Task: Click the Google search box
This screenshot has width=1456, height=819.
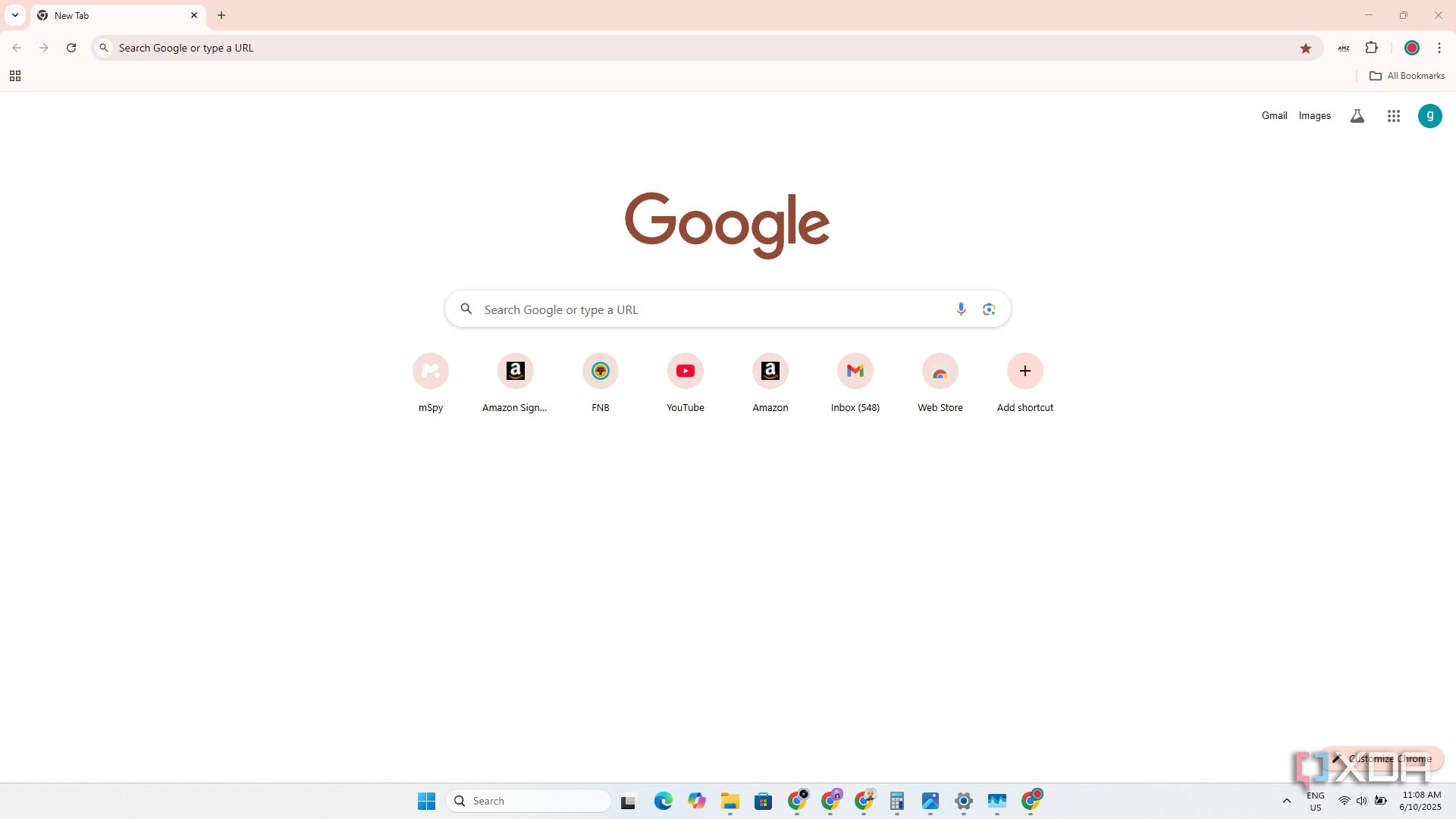Action: click(x=727, y=309)
